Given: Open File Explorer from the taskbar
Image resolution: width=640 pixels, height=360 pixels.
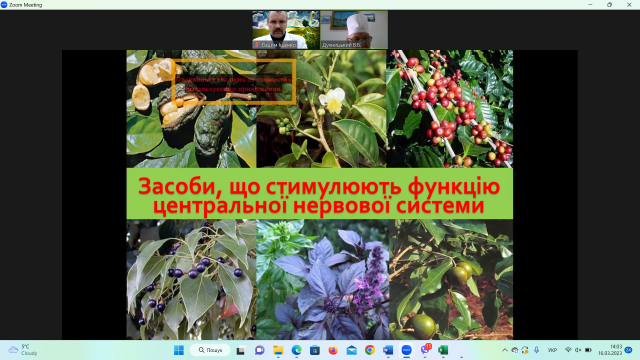Looking at the screenshot, I should (278, 350).
